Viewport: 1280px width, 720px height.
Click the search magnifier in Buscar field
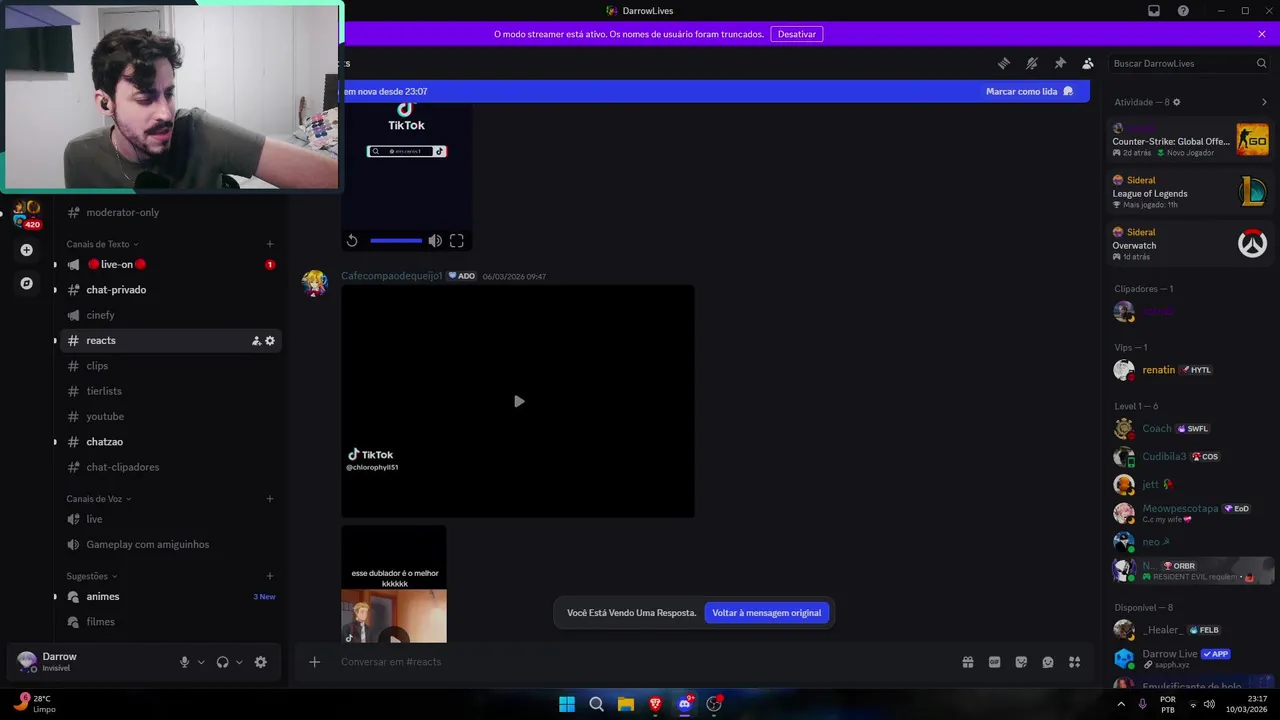click(1261, 63)
